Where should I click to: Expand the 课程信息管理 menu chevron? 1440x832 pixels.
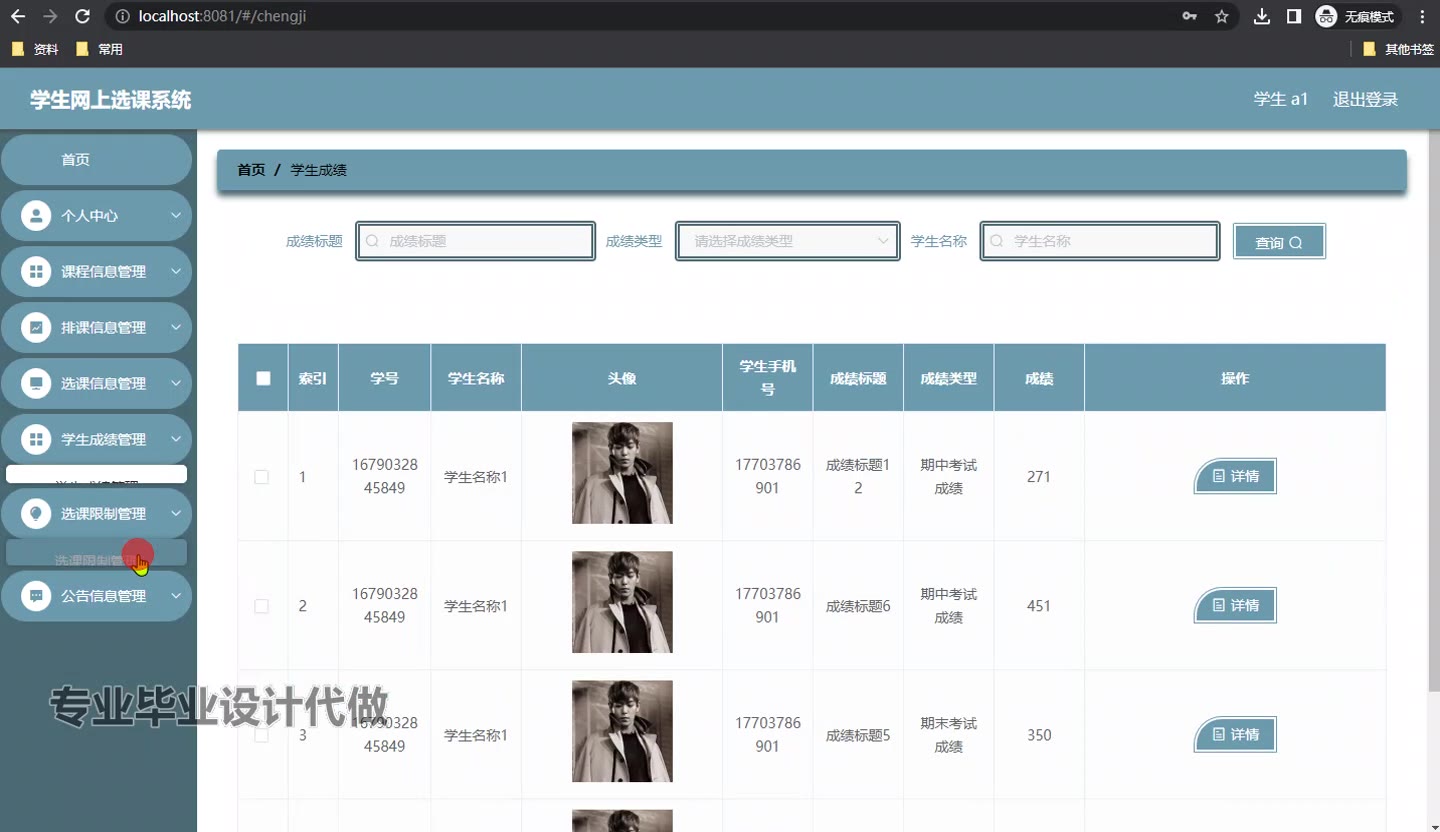(175, 271)
